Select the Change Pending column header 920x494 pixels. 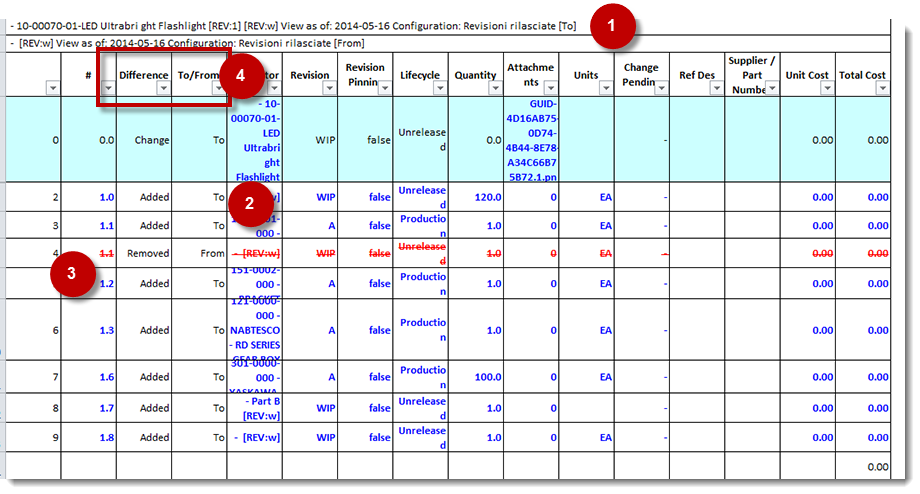click(641, 75)
